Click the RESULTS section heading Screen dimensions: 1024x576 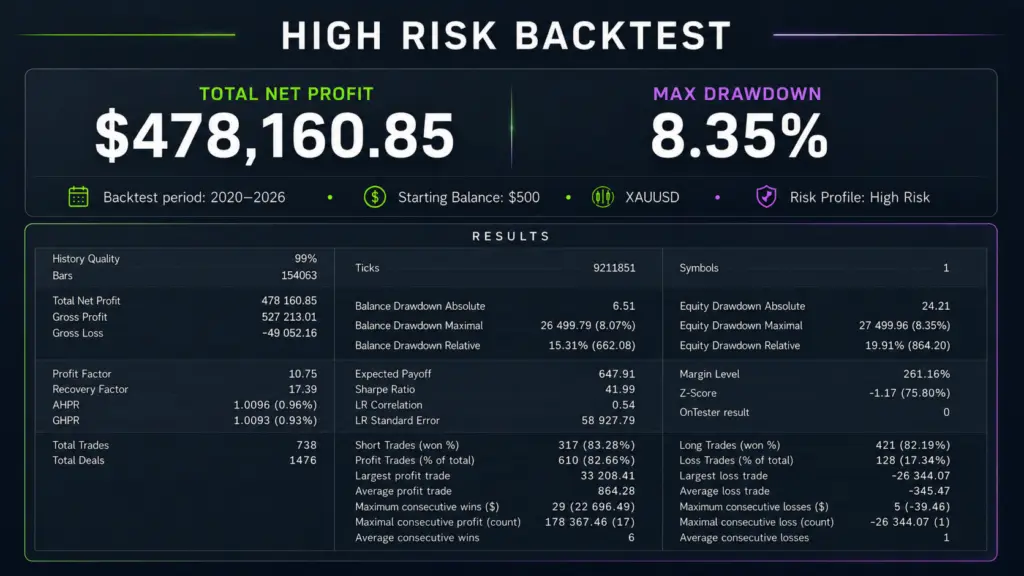[x=511, y=236]
